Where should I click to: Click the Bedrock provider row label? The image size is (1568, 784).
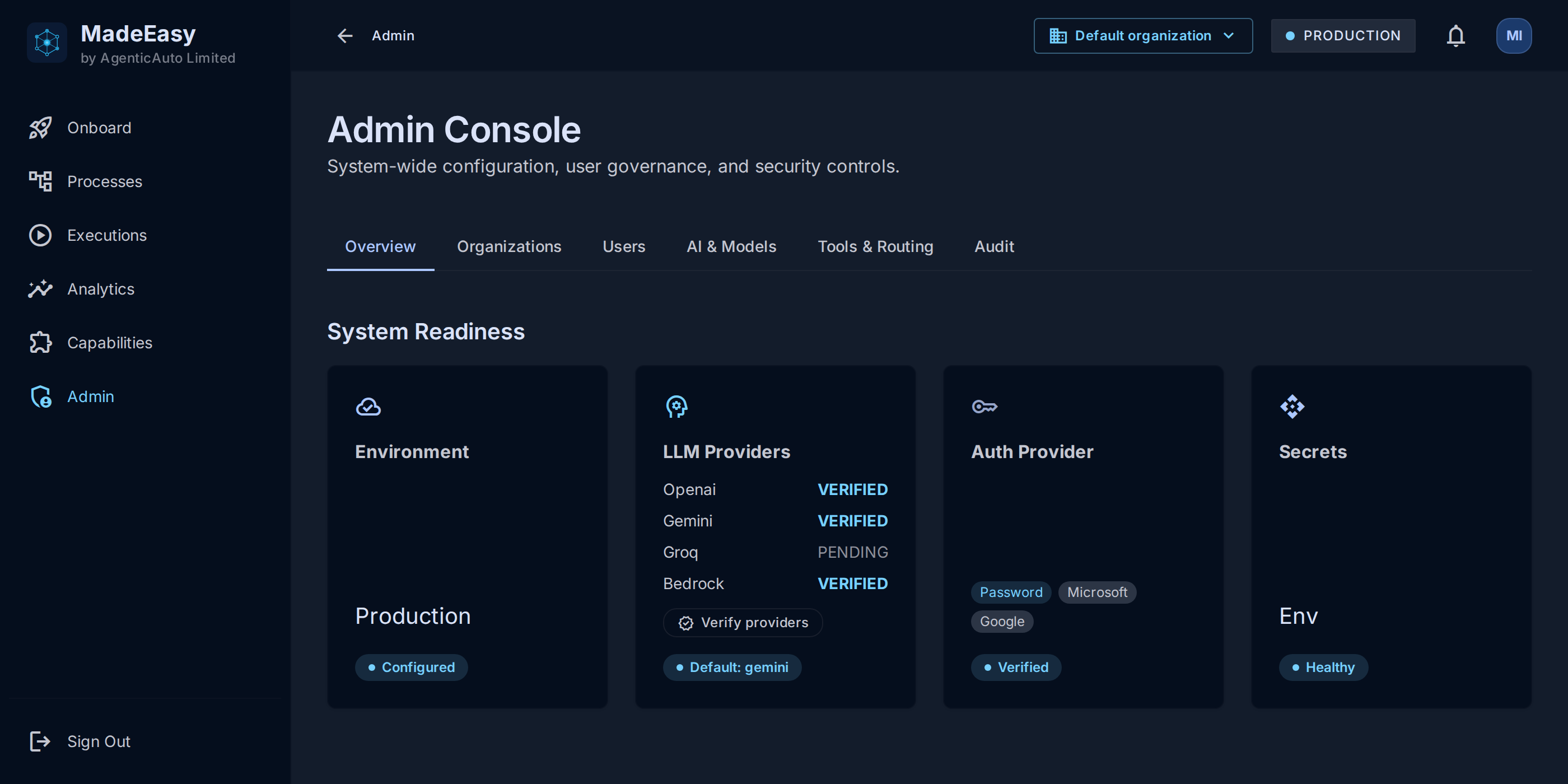[693, 584]
